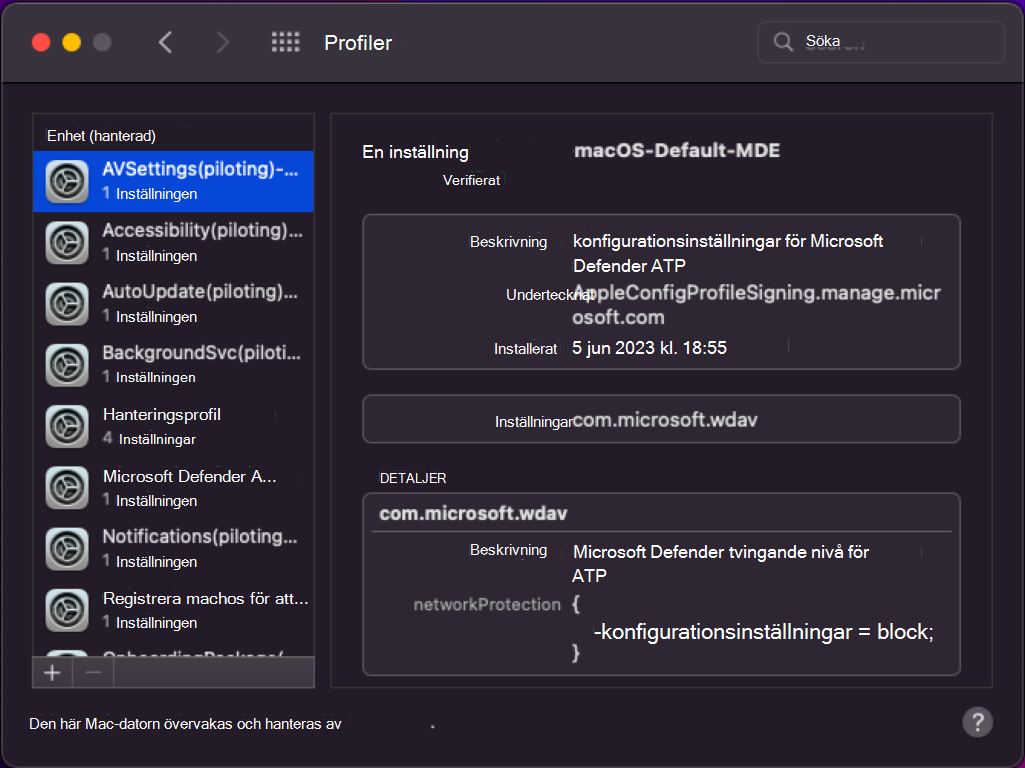
Task: Click the signer AppleConfigProfileSigning.manage.microsoft.com text
Action: click(756, 305)
